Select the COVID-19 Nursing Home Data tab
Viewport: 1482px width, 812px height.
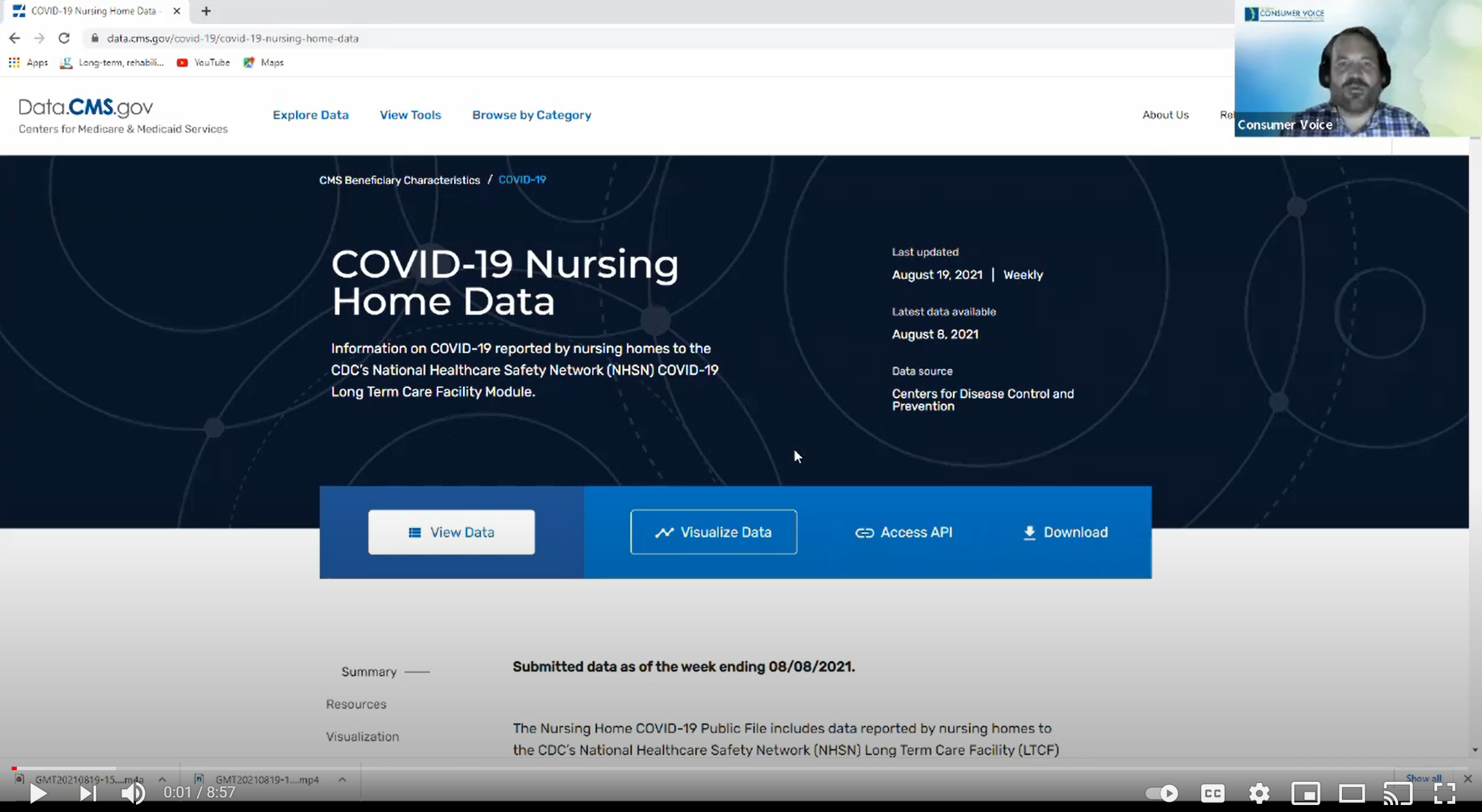pos(96,11)
